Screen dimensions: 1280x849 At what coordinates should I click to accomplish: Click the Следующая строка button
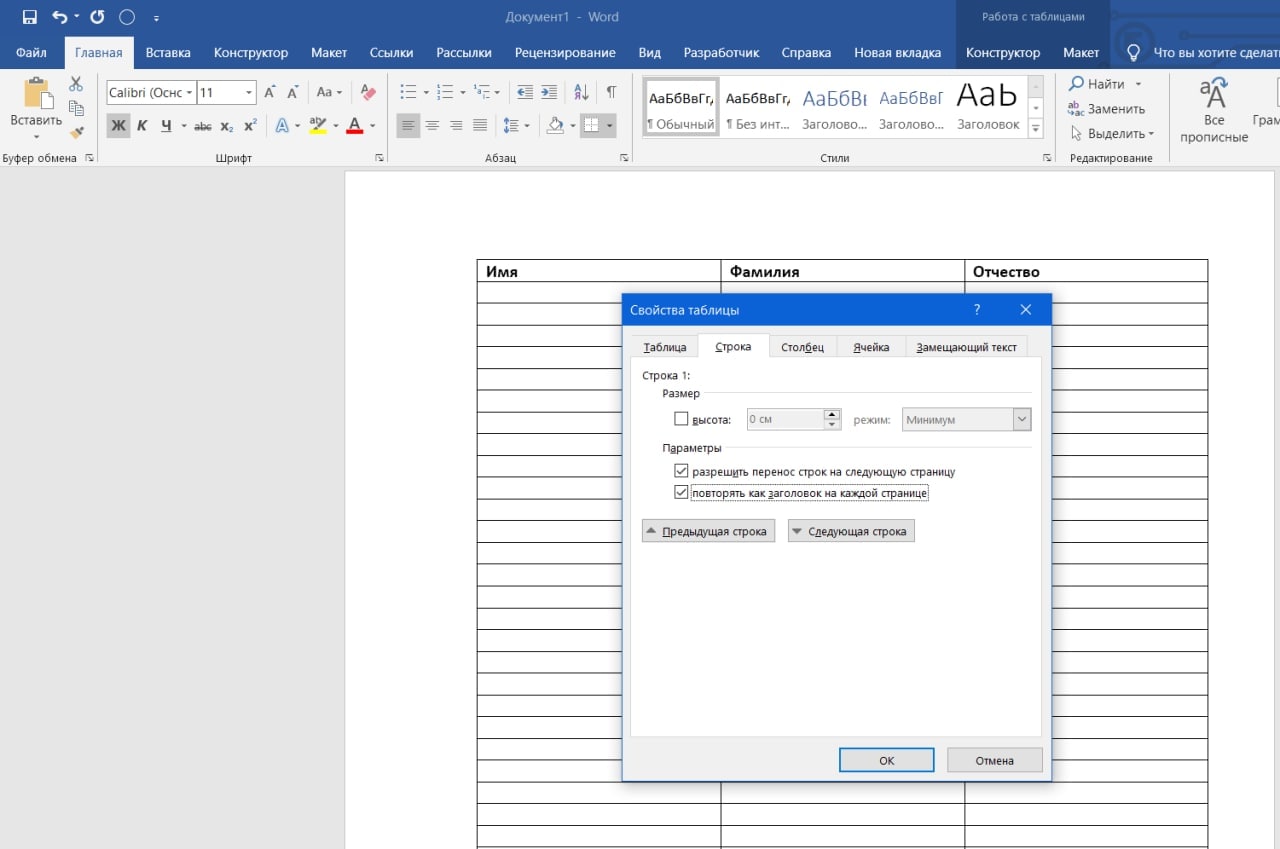pyautogui.click(x=851, y=531)
